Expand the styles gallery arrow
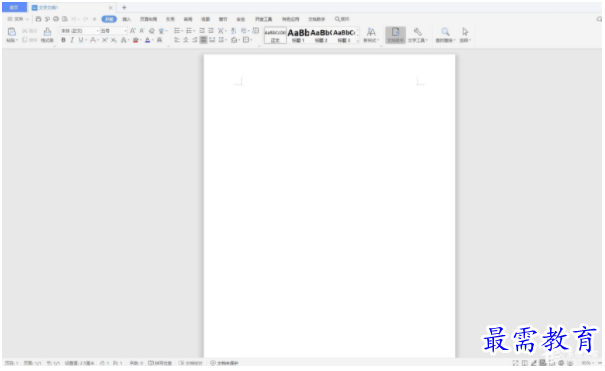Screen dimensions: 605x371 (x=358, y=40)
